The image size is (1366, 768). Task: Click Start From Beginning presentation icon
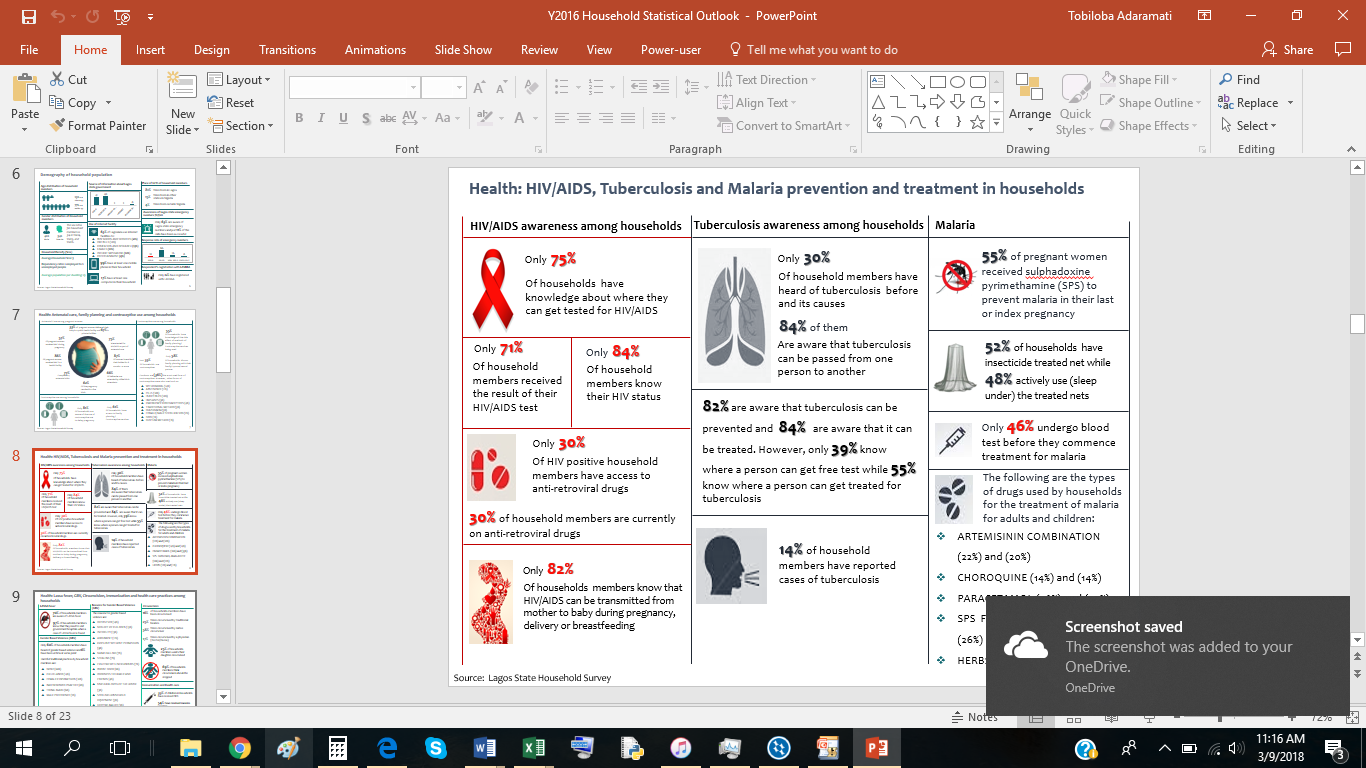click(122, 17)
